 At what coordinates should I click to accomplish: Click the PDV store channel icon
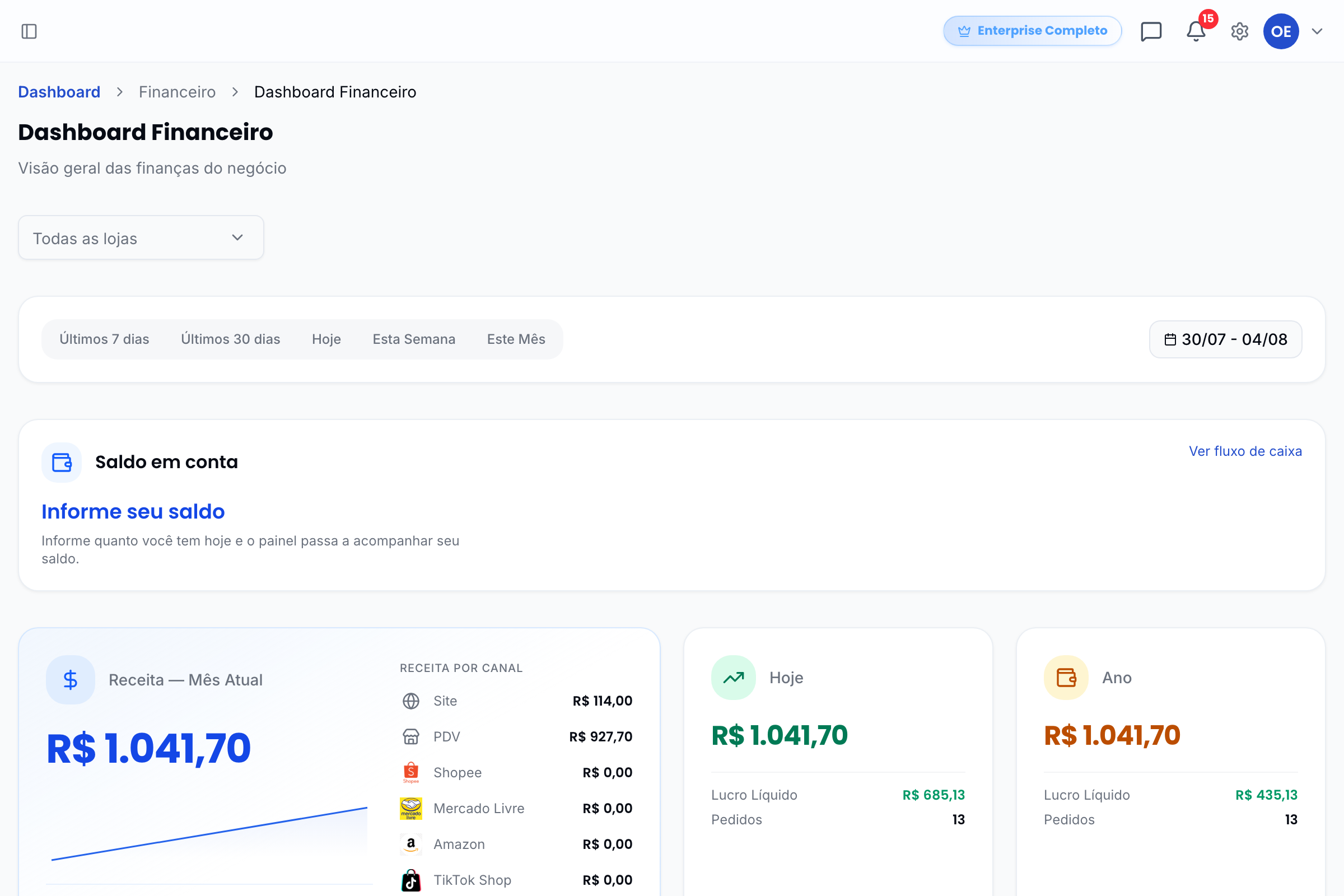coord(411,736)
